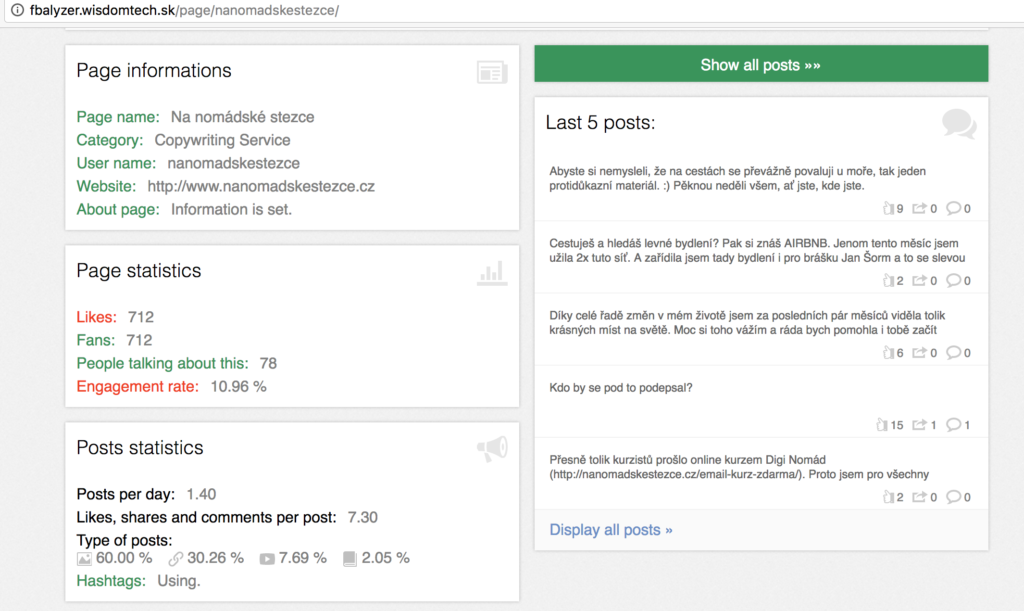Click the bar chart icon in Page statistics
The height and width of the screenshot is (611, 1024).
[492, 272]
